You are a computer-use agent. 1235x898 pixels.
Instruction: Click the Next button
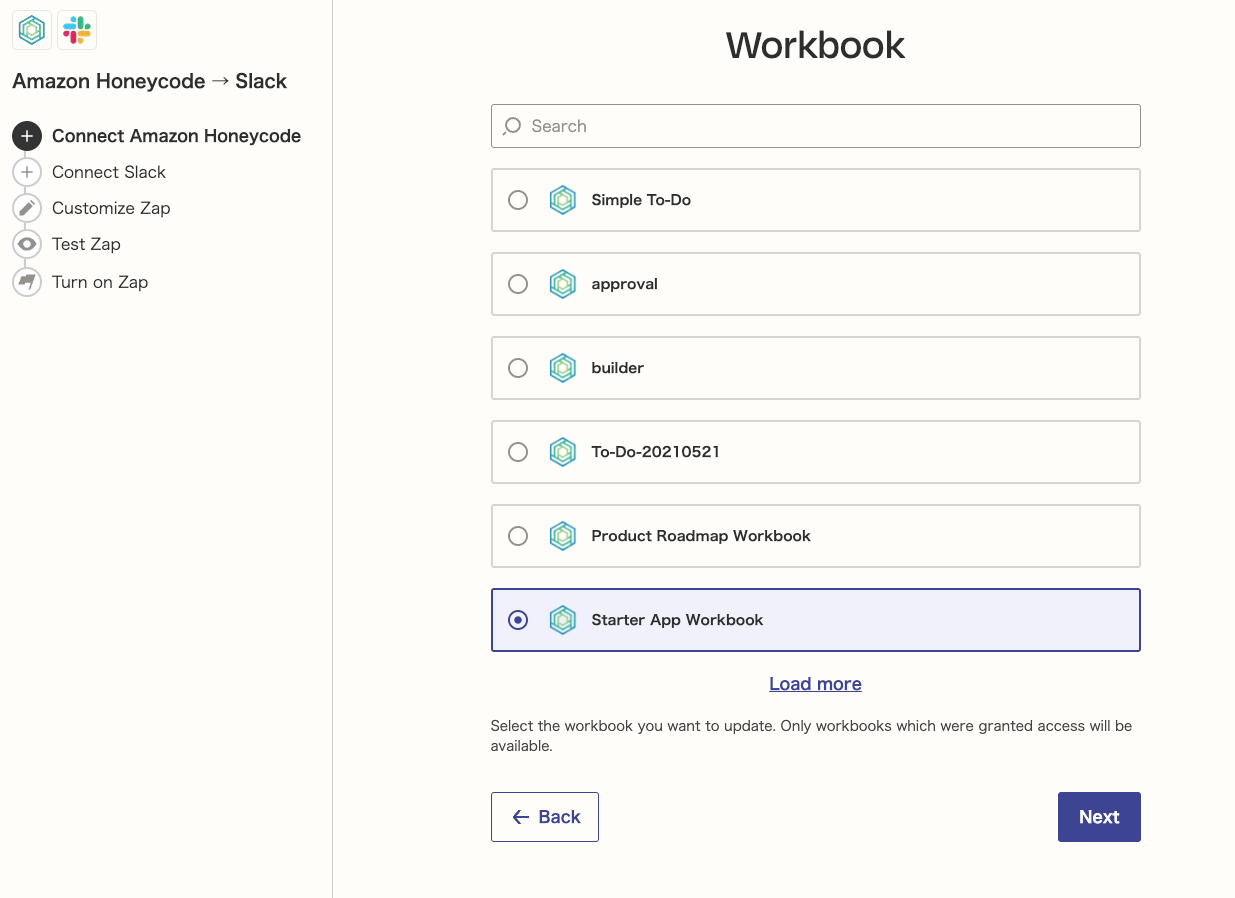1098,816
